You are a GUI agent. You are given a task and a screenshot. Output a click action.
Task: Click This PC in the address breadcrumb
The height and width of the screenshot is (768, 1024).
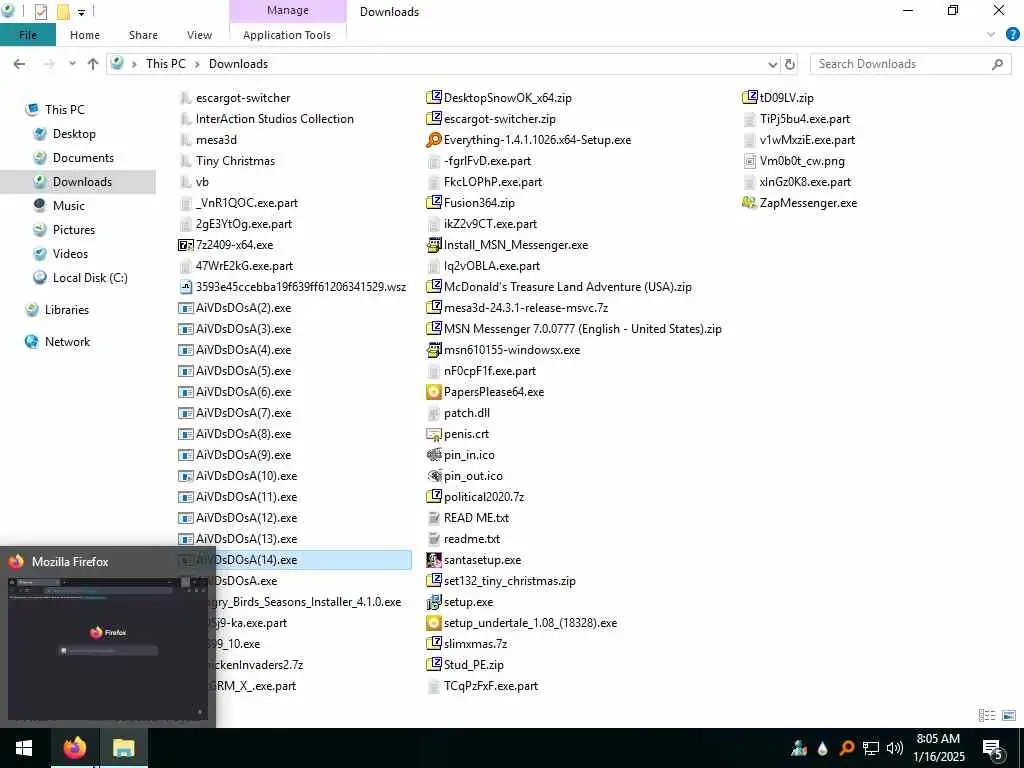(x=166, y=64)
